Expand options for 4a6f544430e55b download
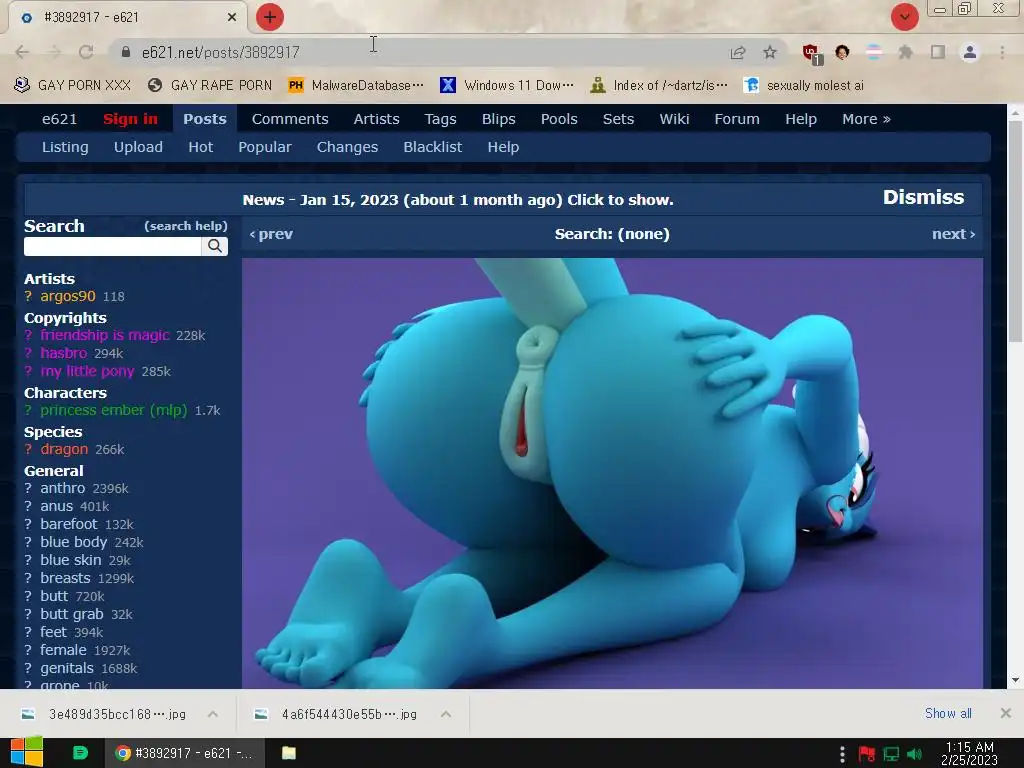Viewport: 1024px width, 768px height. (x=446, y=714)
